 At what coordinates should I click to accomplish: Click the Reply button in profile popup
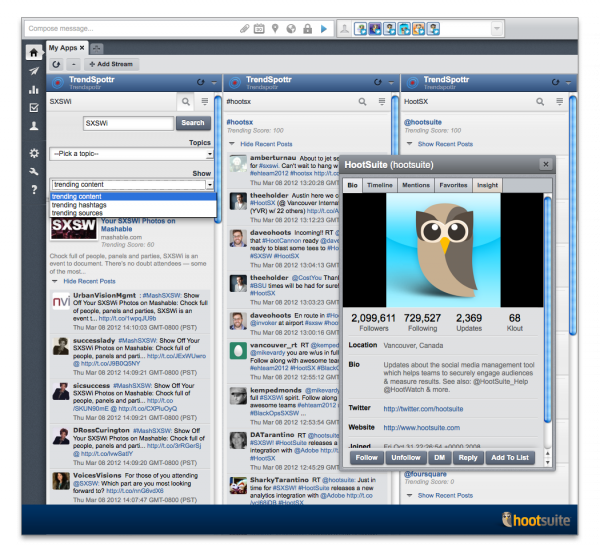tap(468, 458)
